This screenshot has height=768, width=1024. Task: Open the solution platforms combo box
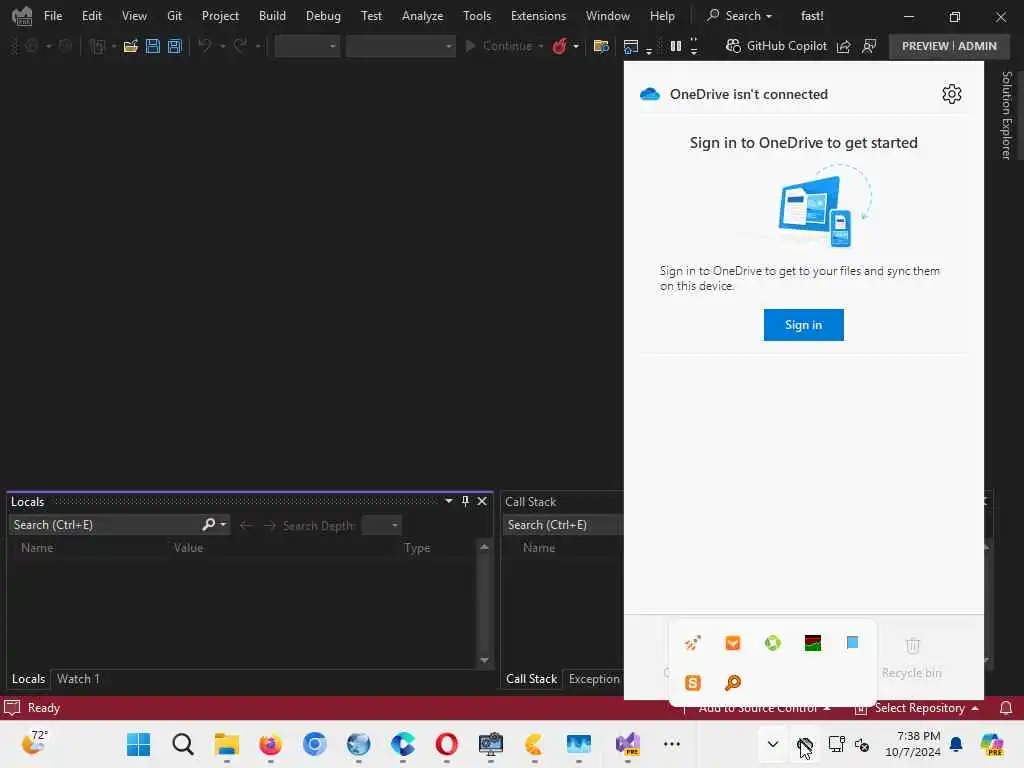point(400,46)
